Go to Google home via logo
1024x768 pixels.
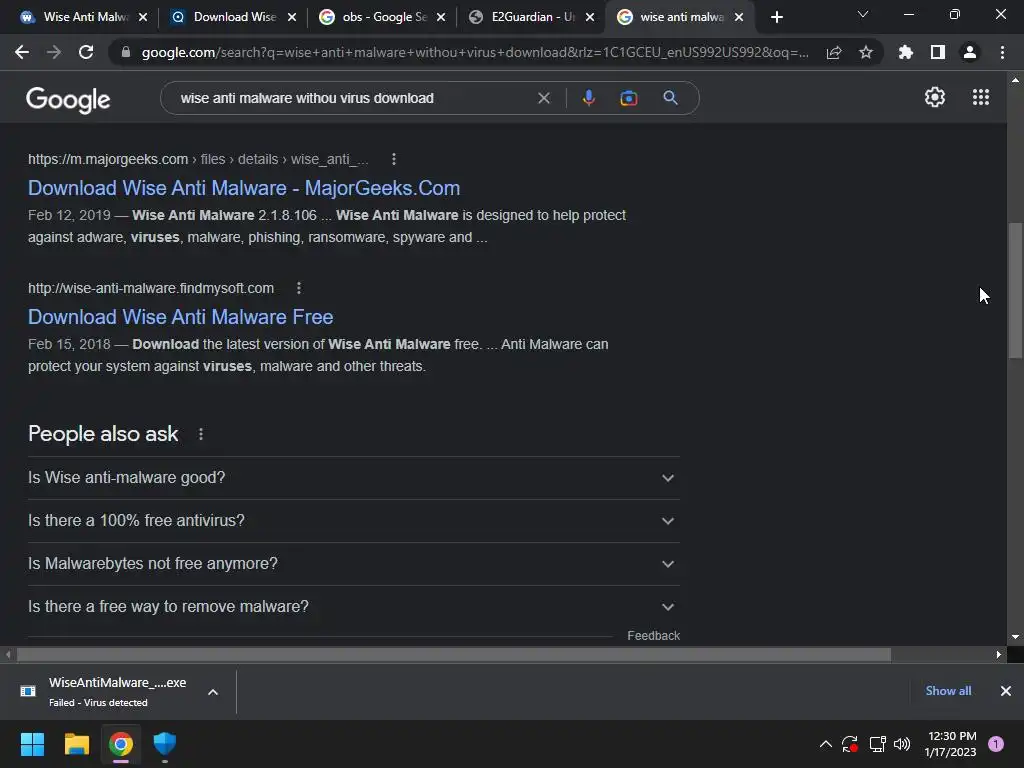(68, 99)
